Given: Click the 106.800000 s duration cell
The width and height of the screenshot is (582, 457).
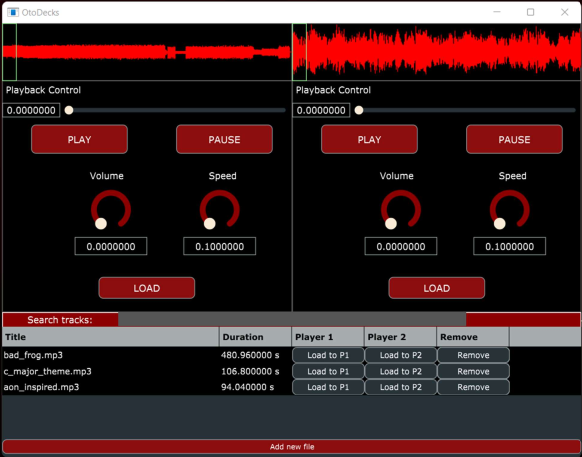Looking at the screenshot, I should coord(250,371).
